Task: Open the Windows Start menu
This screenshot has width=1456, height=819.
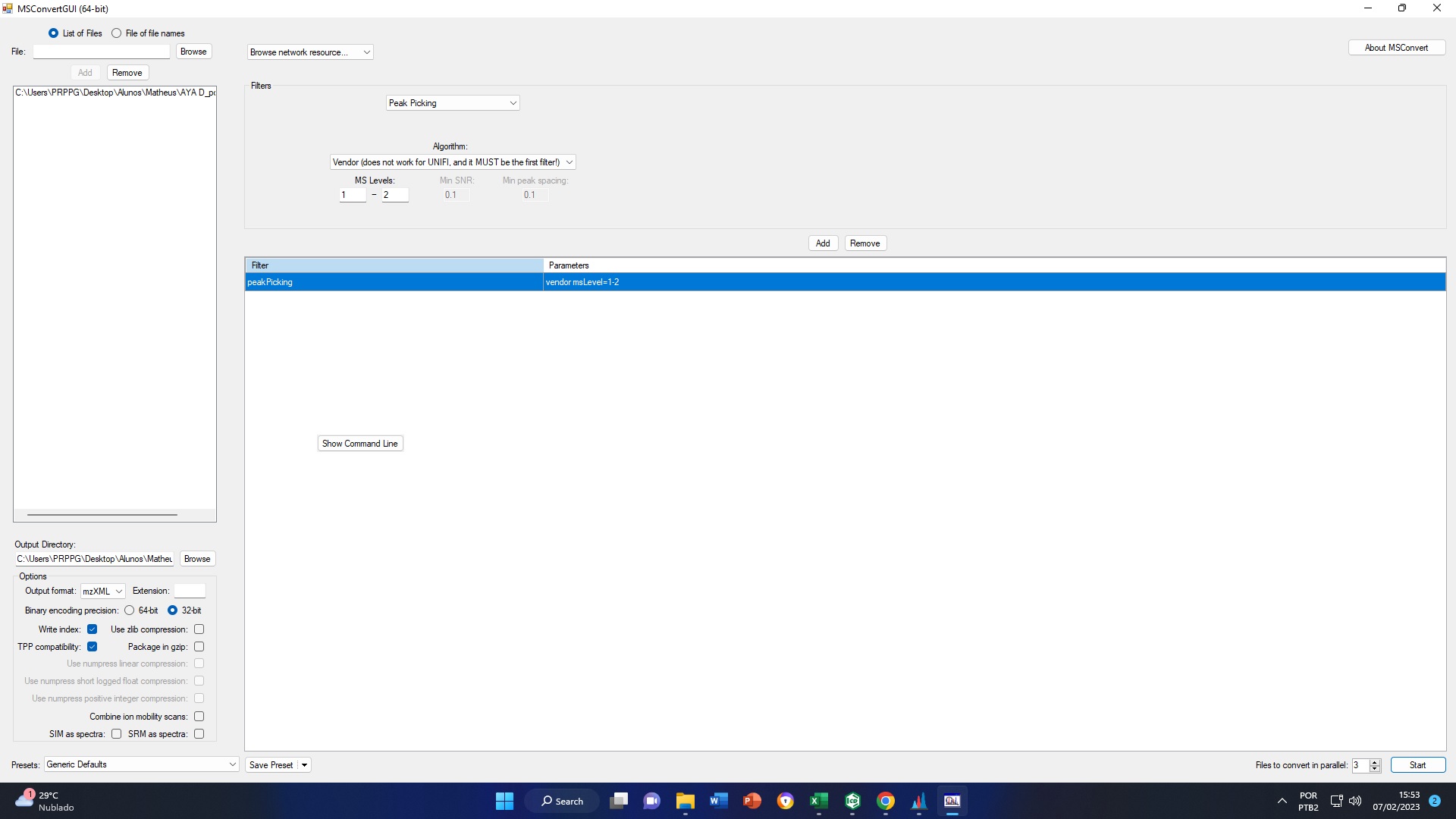Action: pyautogui.click(x=504, y=801)
